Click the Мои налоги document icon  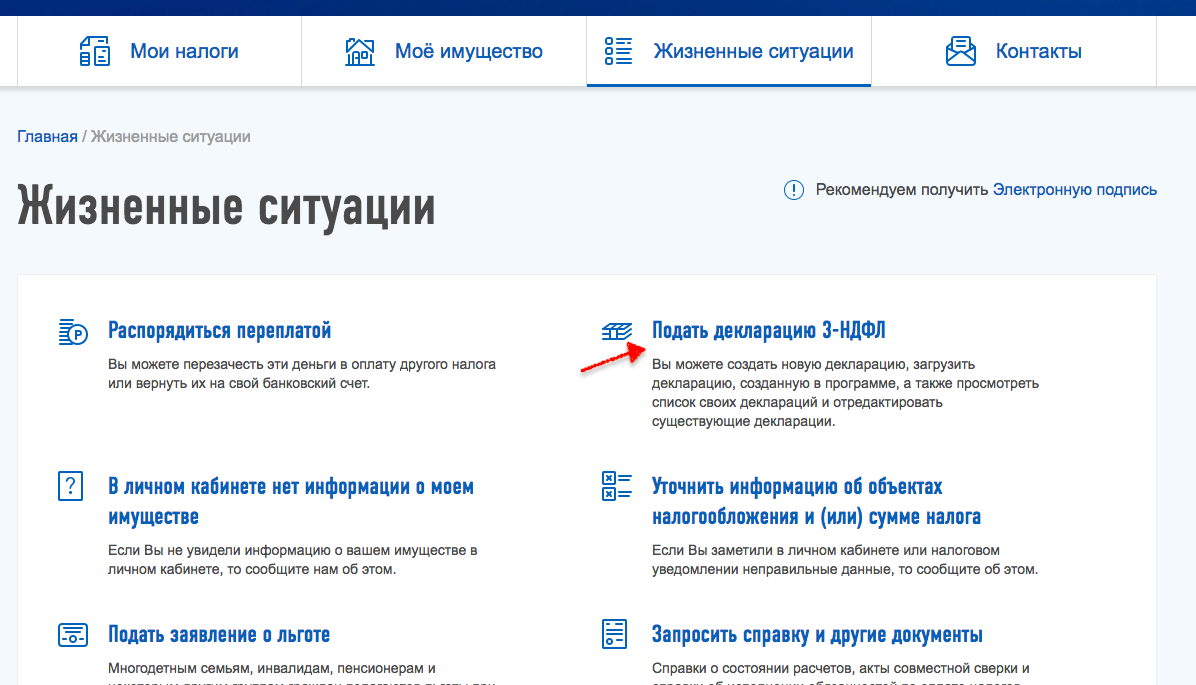click(x=94, y=51)
